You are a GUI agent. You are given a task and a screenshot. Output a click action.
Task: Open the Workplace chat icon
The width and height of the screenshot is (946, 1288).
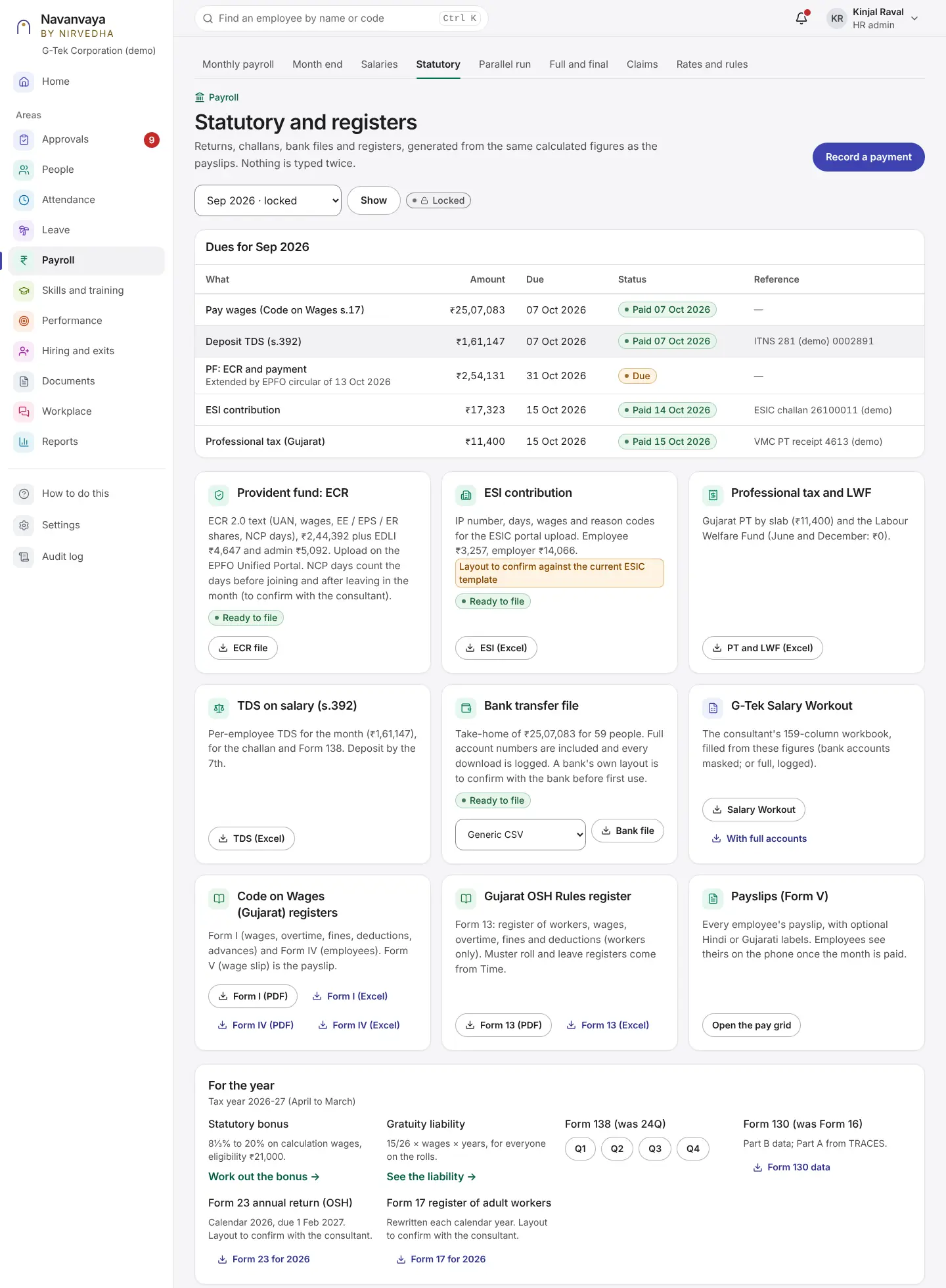click(24, 411)
